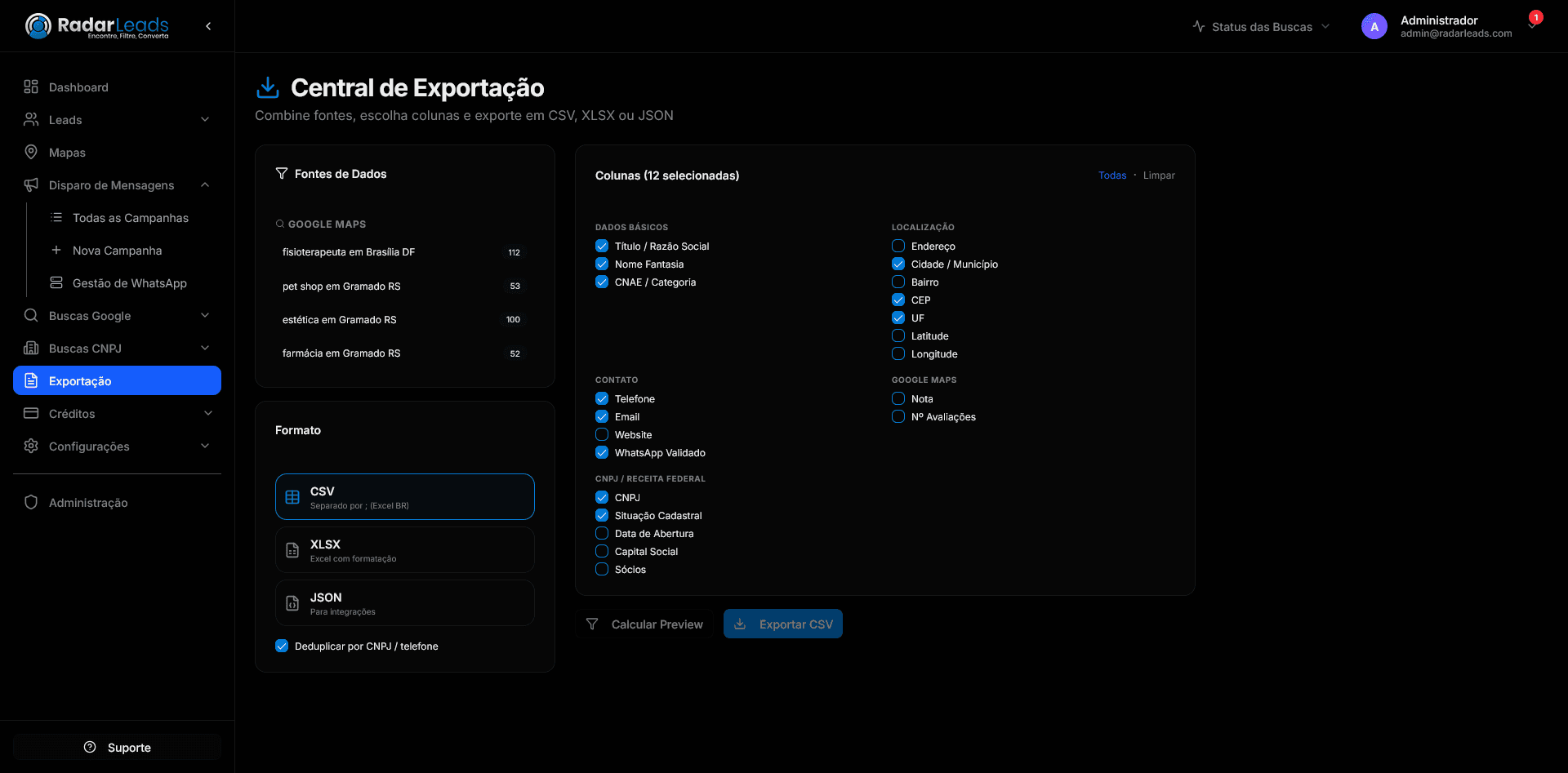
Task: Click the Exportar CSV button
Action: (782, 624)
